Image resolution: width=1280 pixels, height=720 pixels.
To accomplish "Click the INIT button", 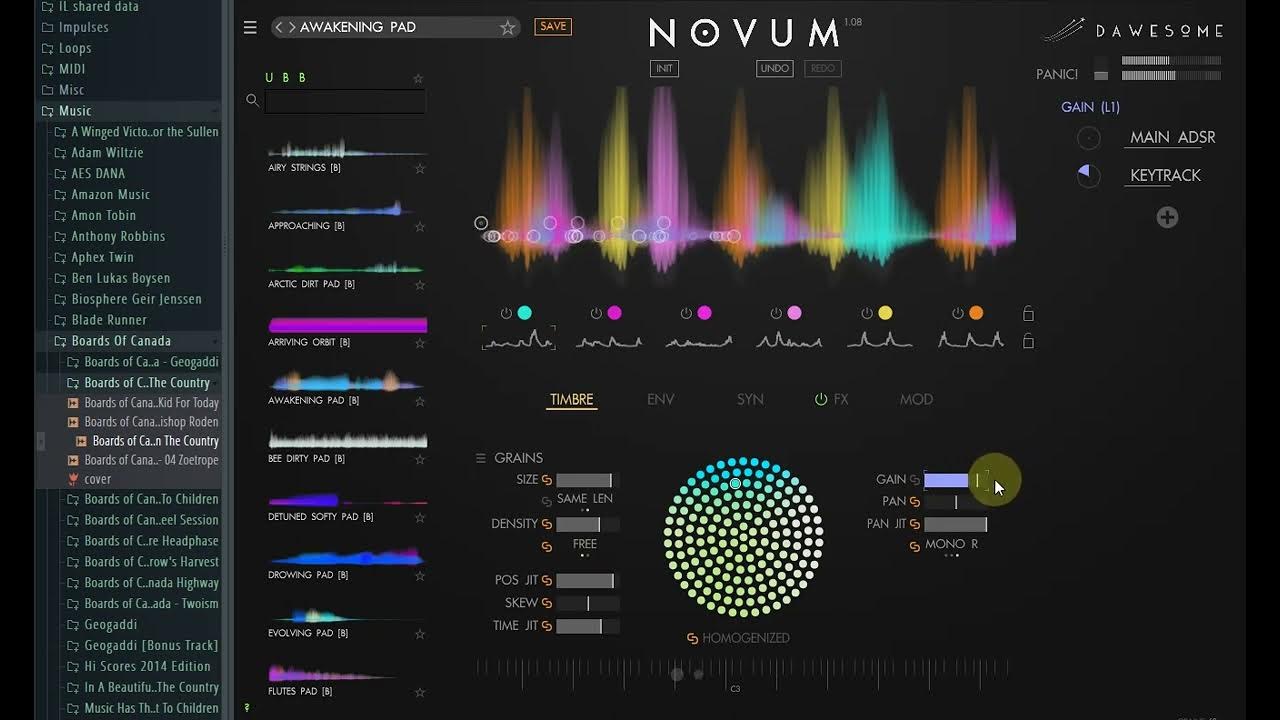I will 664,68.
